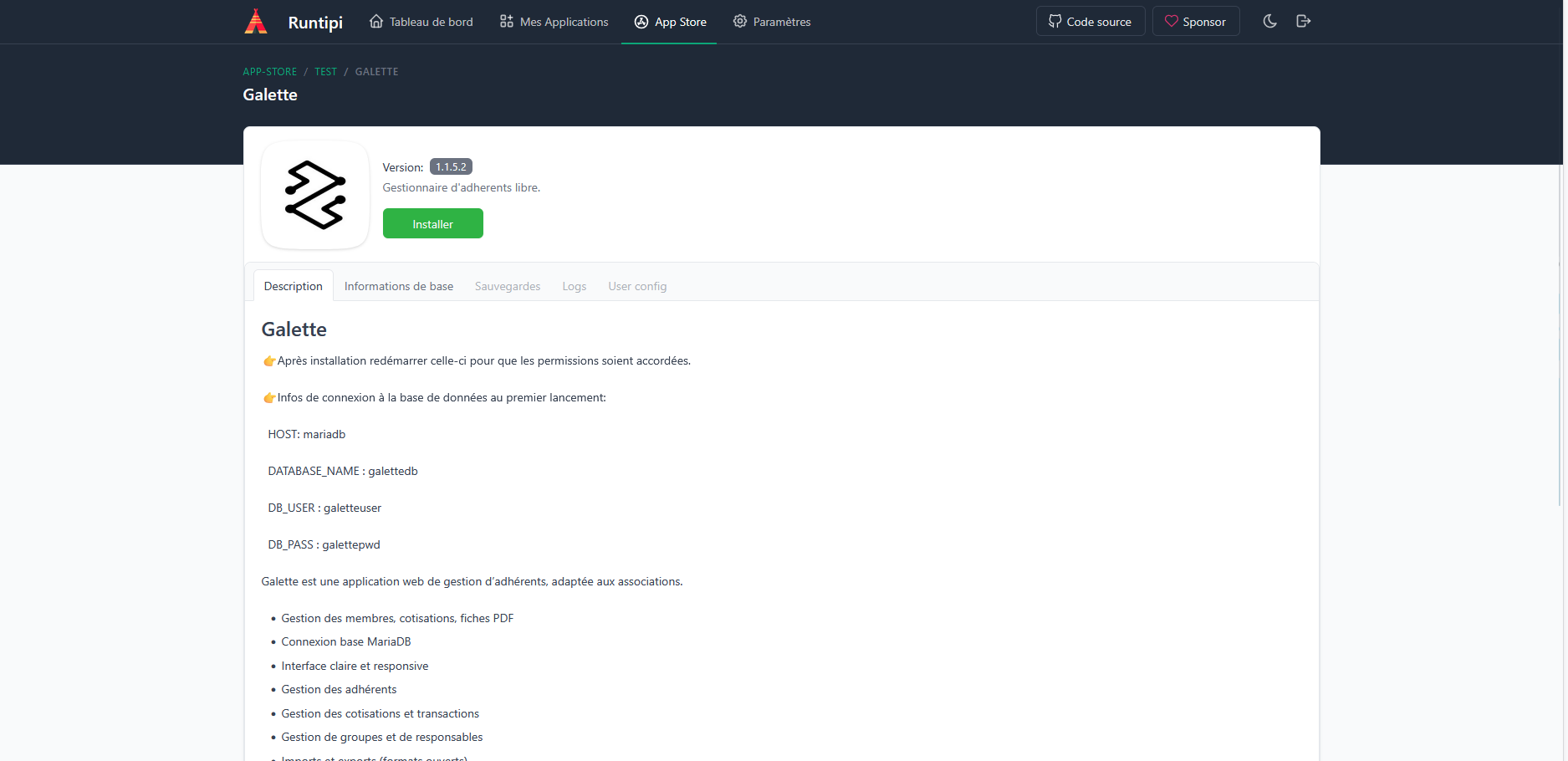Image resolution: width=1568 pixels, height=761 pixels.
Task: Open the Code source GitHub button
Action: 1090,22
